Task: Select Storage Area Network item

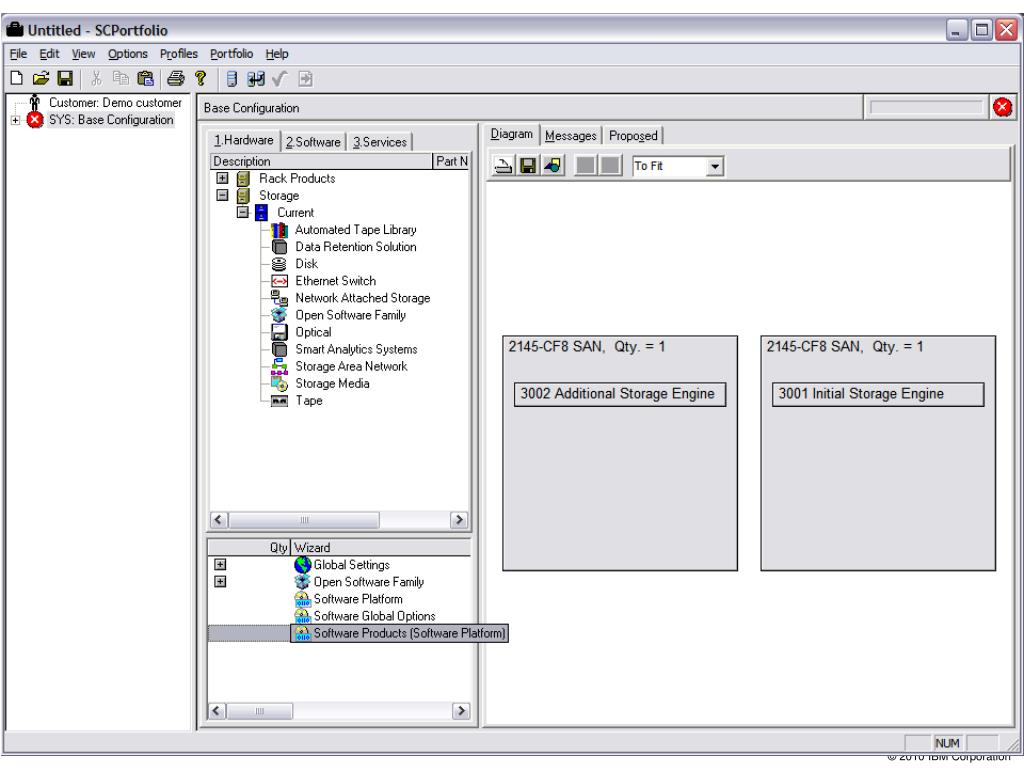Action: (x=351, y=366)
